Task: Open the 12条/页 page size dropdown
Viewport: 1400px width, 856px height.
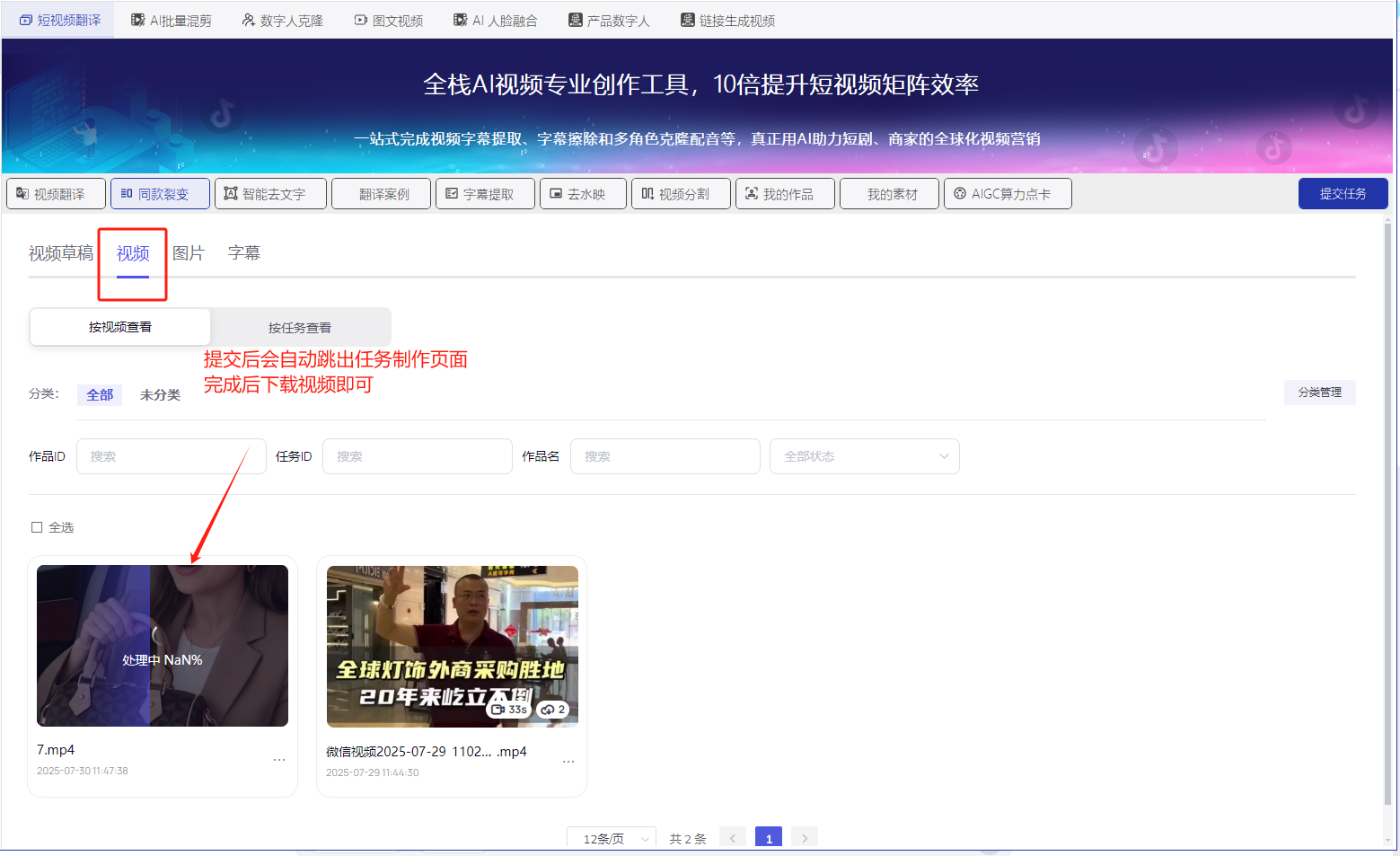Action: pyautogui.click(x=611, y=838)
